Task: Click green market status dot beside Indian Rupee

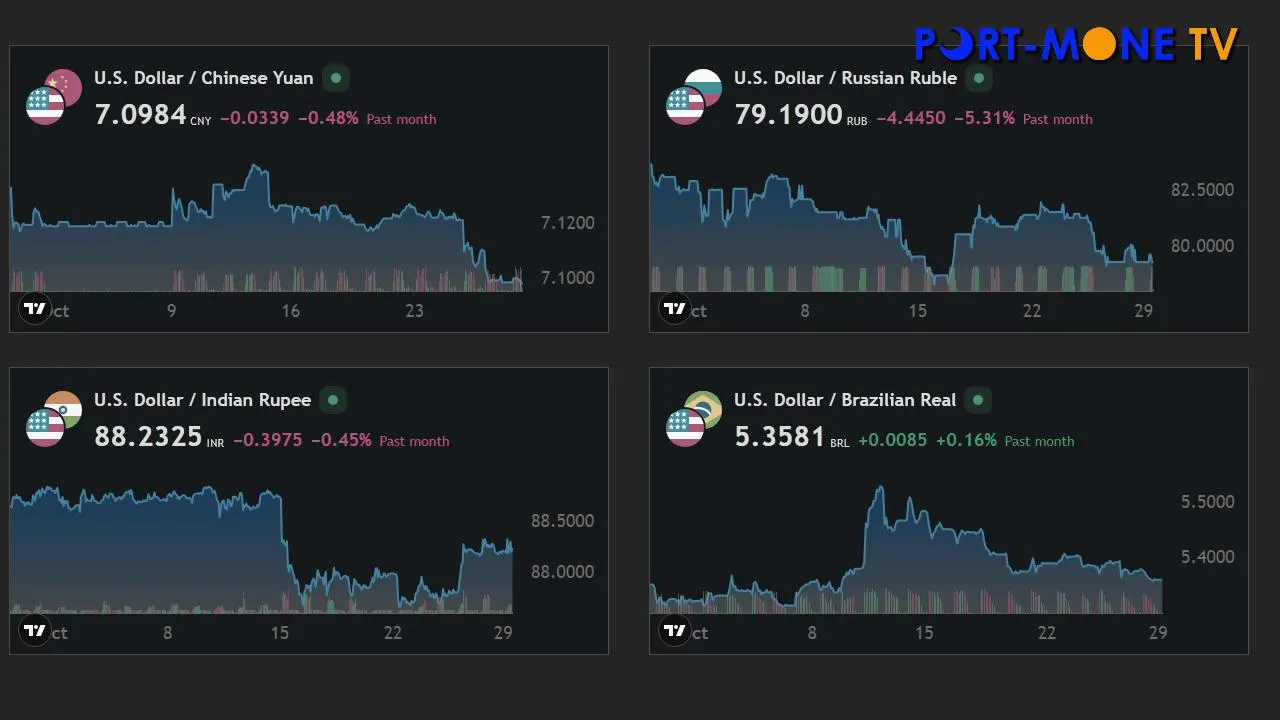Action: (333, 400)
